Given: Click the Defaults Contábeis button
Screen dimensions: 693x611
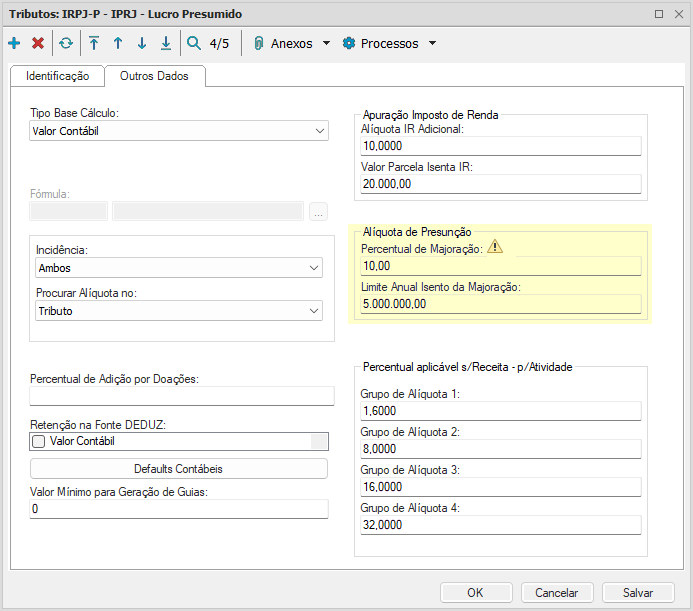Looking at the screenshot, I should tap(179, 469).
